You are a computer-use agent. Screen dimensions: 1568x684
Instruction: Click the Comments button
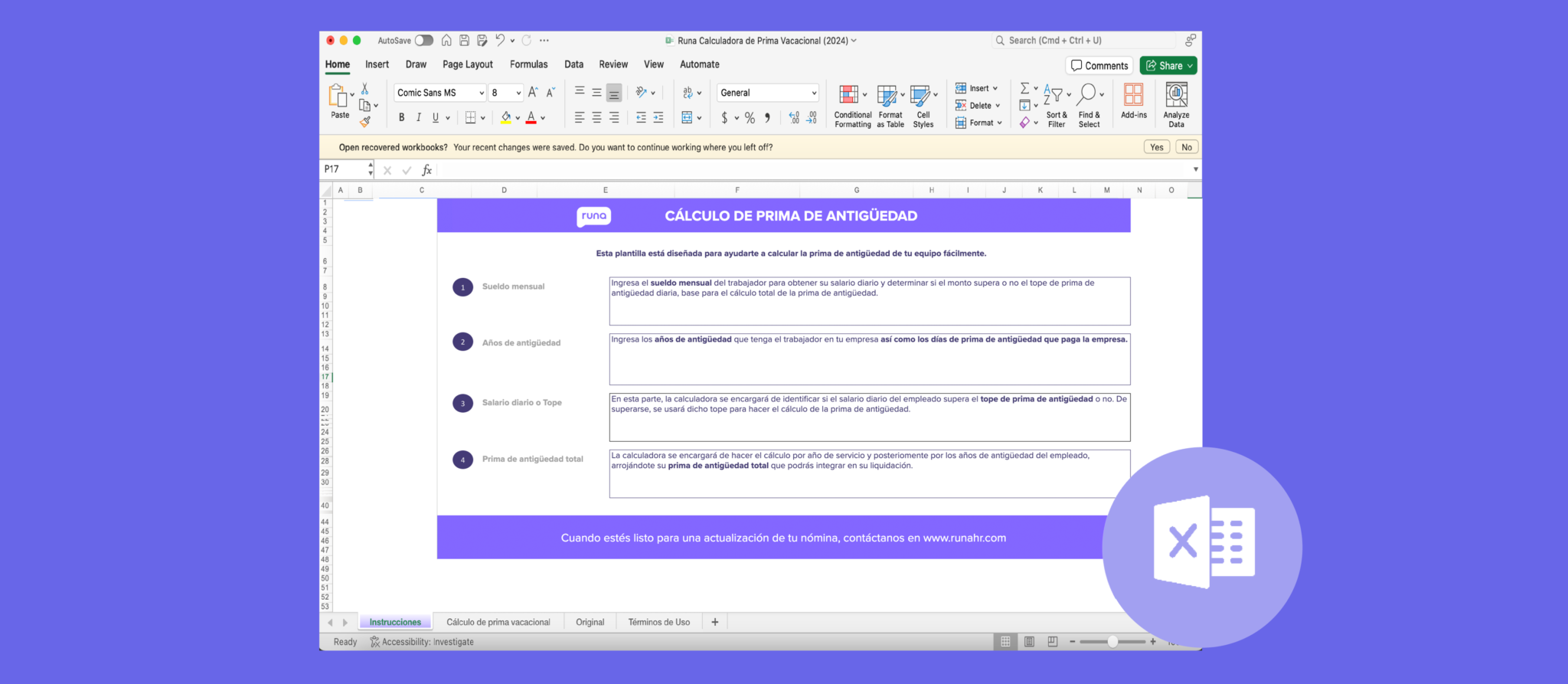[1099, 66]
